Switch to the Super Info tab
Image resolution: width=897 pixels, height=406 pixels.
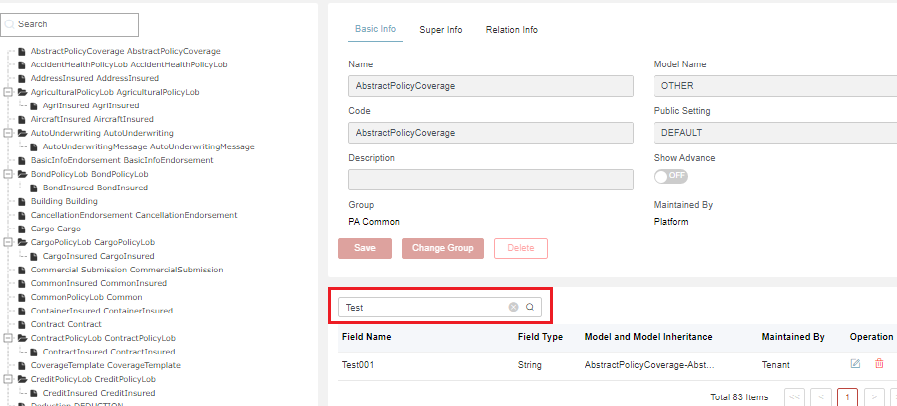(440, 30)
